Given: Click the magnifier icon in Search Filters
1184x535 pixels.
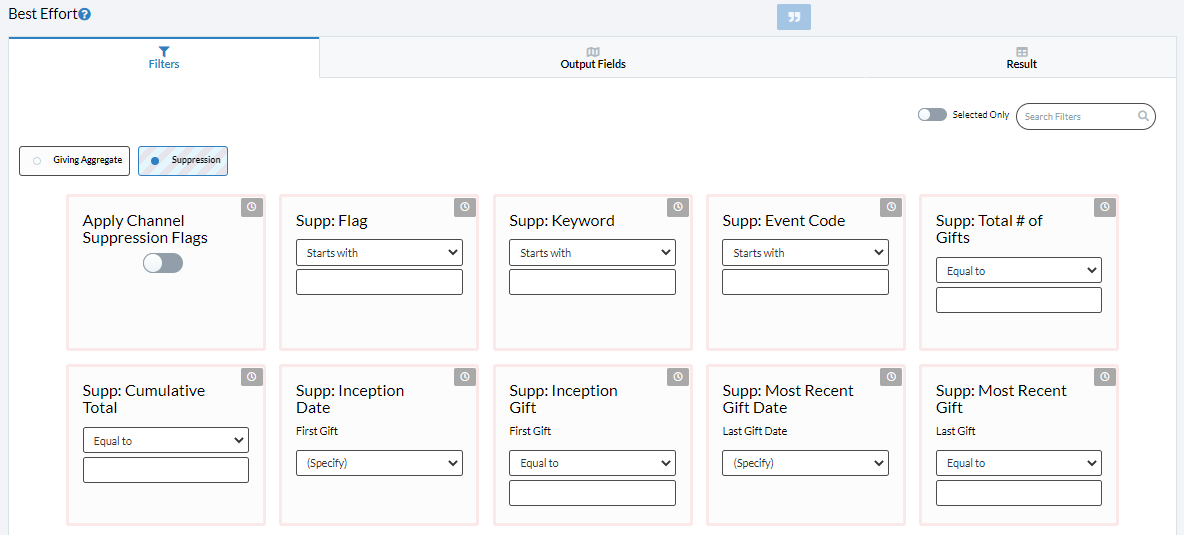Looking at the screenshot, I should 1143,116.
